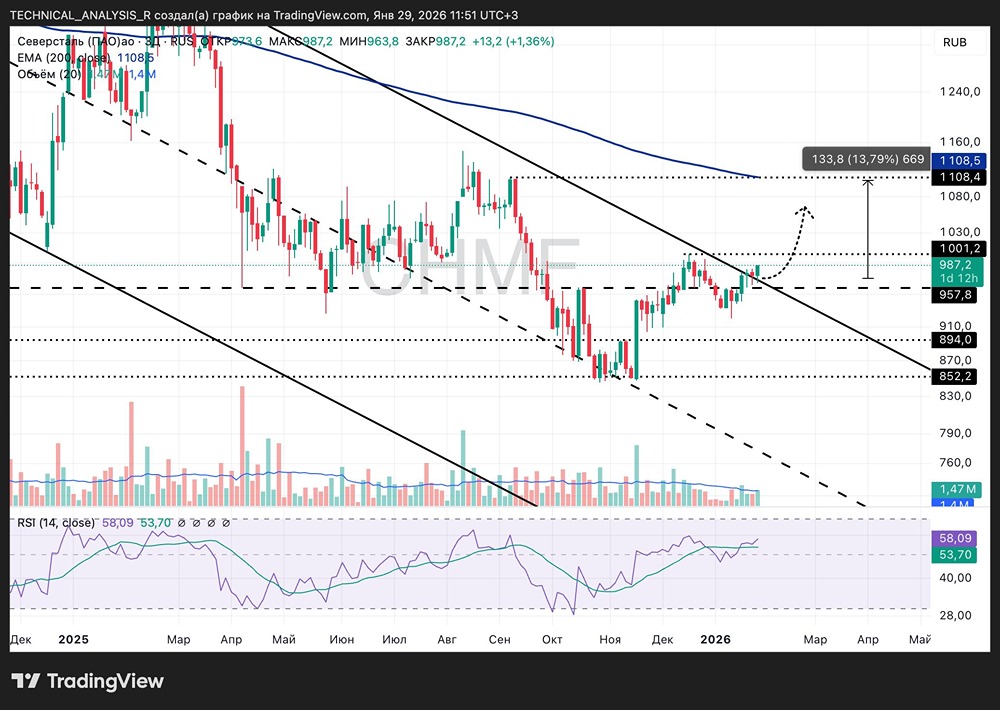Click the dotted curved arrow head
The image size is (1000, 710).
804,211
